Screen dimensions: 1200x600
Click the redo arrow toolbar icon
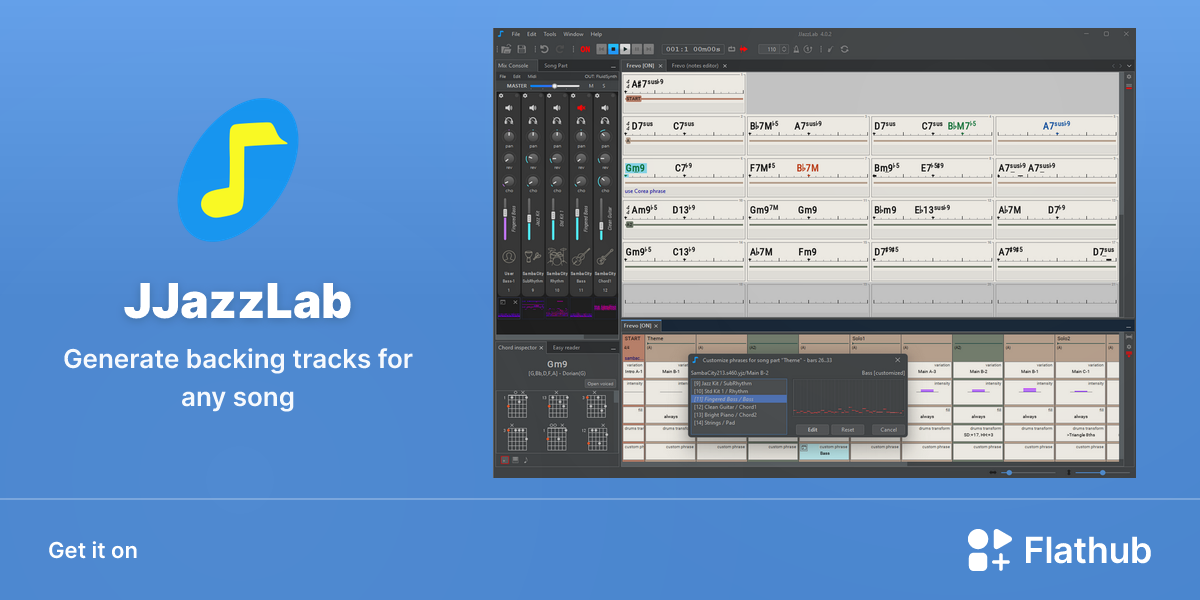pos(560,49)
